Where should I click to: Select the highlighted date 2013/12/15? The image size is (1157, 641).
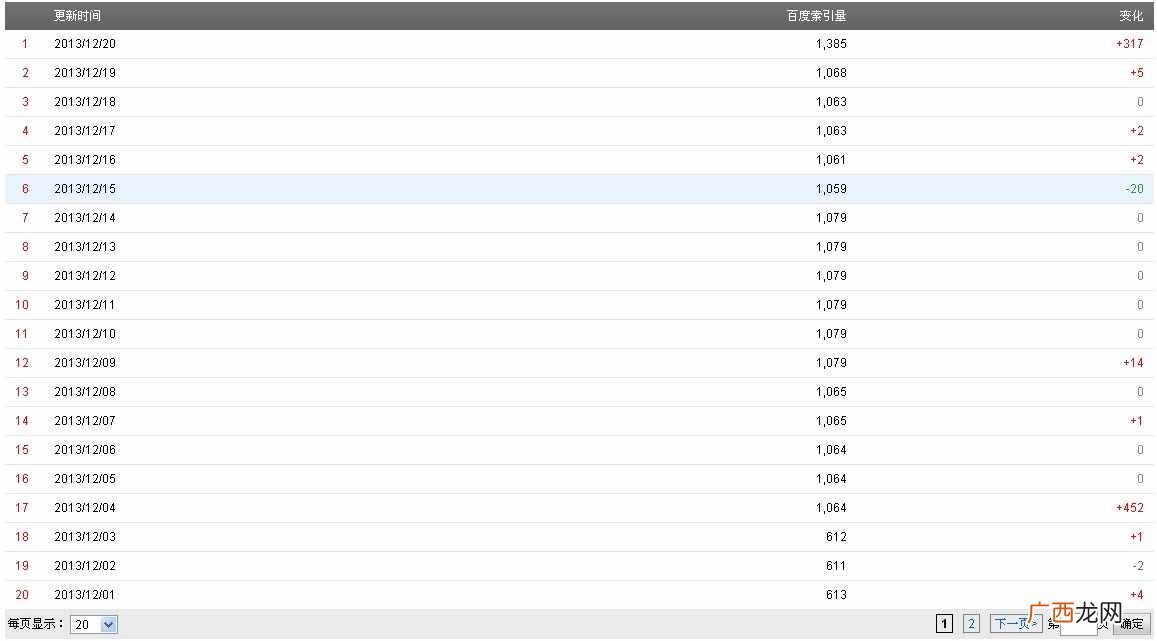(x=85, y=189)
